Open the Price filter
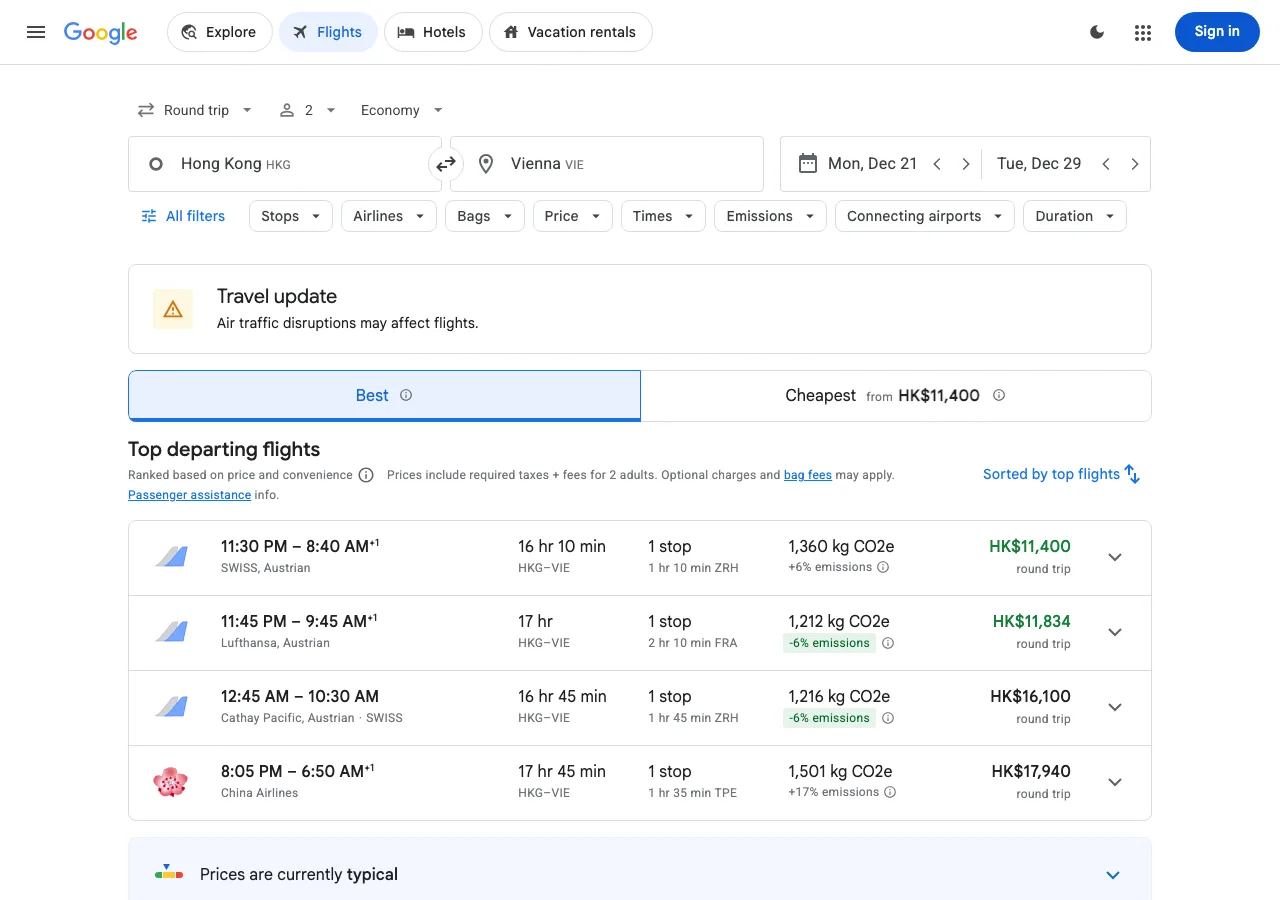Image resolution: width=1280 pixels, height=900 pixels. tap(573, 216)
